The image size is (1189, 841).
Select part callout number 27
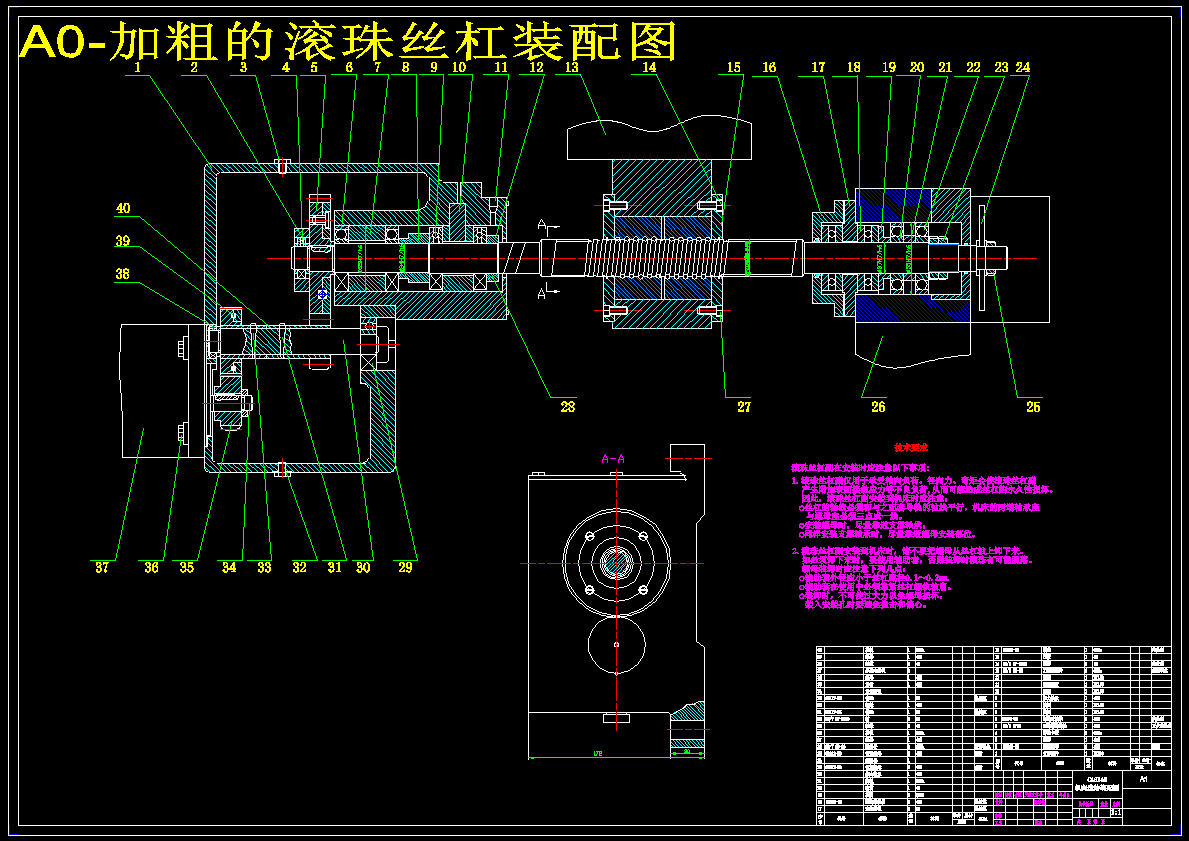(744, 407)
